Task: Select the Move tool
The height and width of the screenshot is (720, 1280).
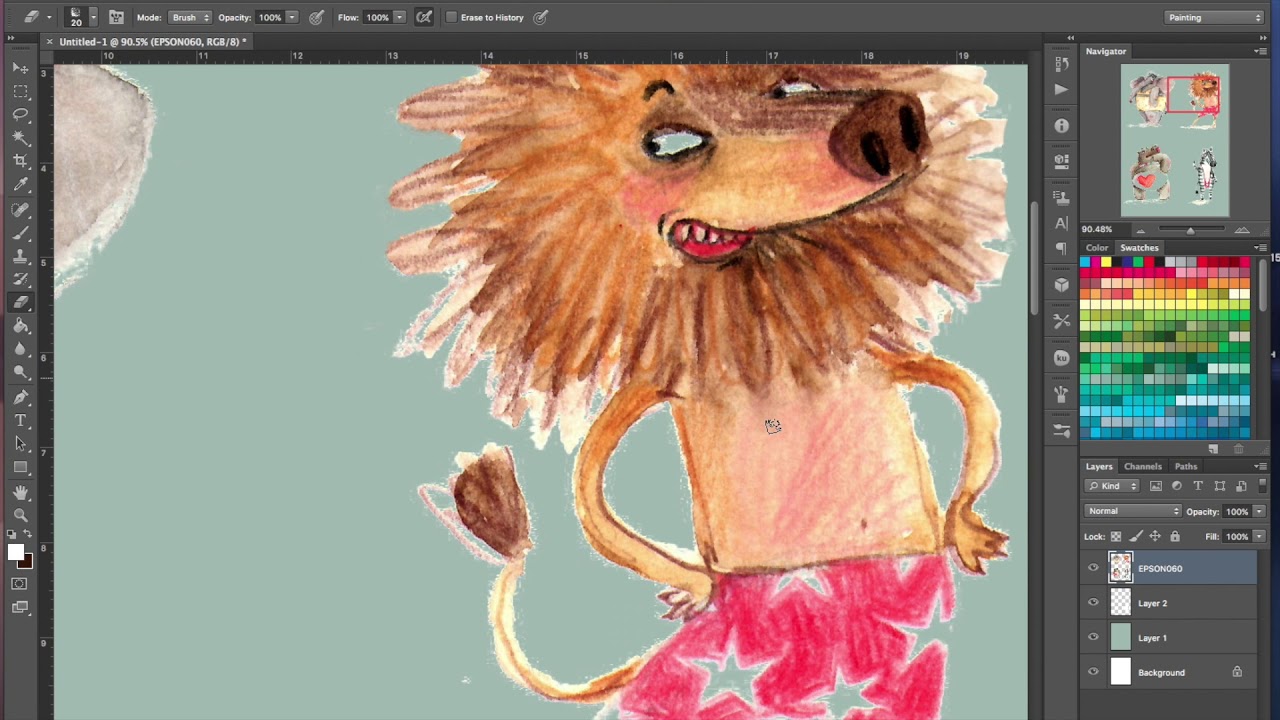Action: [x=20, y=67]
